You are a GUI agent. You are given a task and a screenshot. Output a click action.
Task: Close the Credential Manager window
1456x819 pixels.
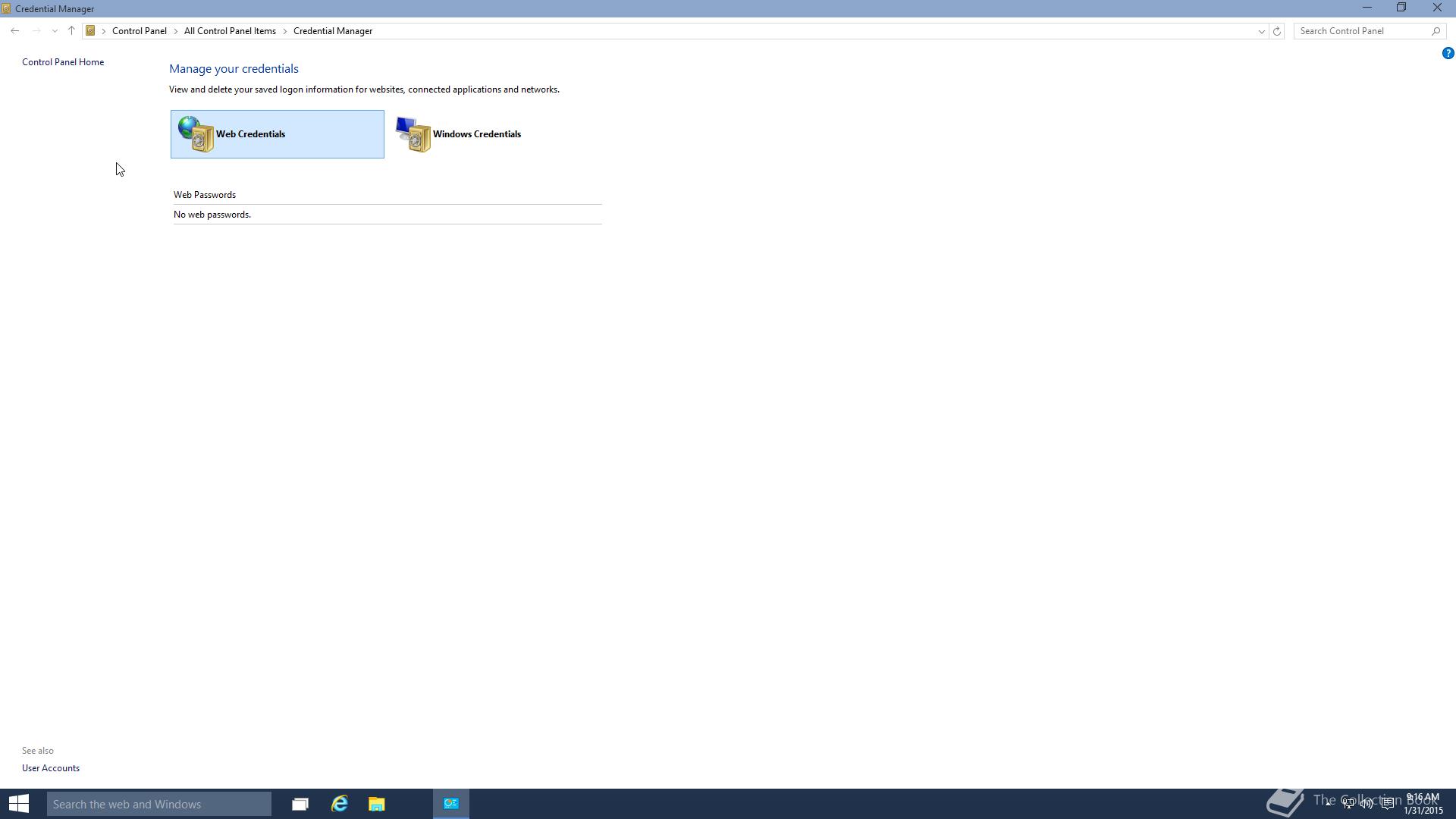[1437, 8]
